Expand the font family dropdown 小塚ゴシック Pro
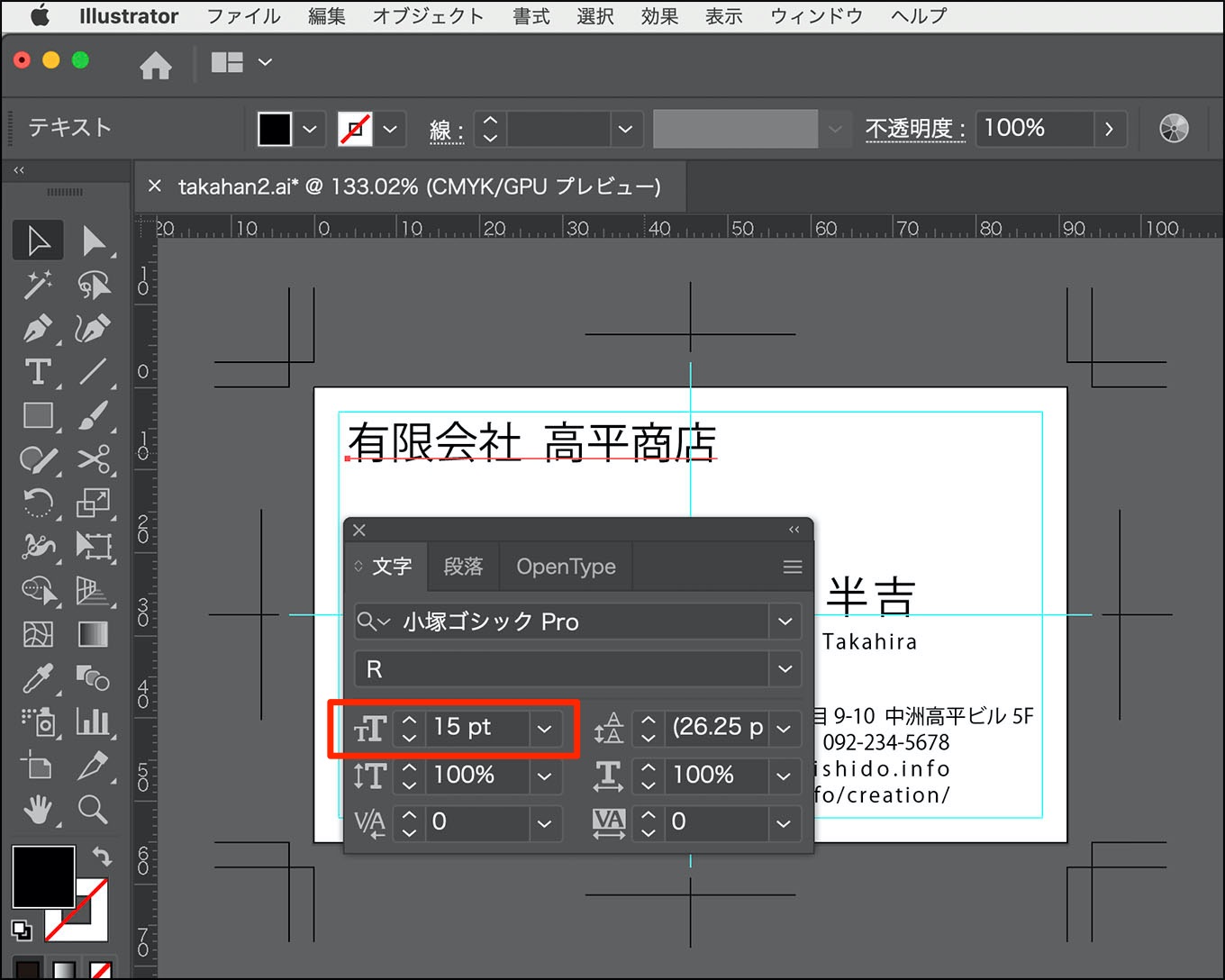 click(785, 622)
